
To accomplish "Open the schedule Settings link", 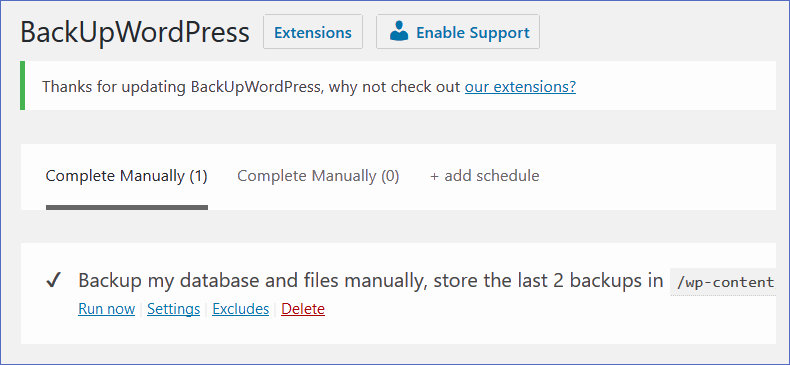I will [174, 309].
